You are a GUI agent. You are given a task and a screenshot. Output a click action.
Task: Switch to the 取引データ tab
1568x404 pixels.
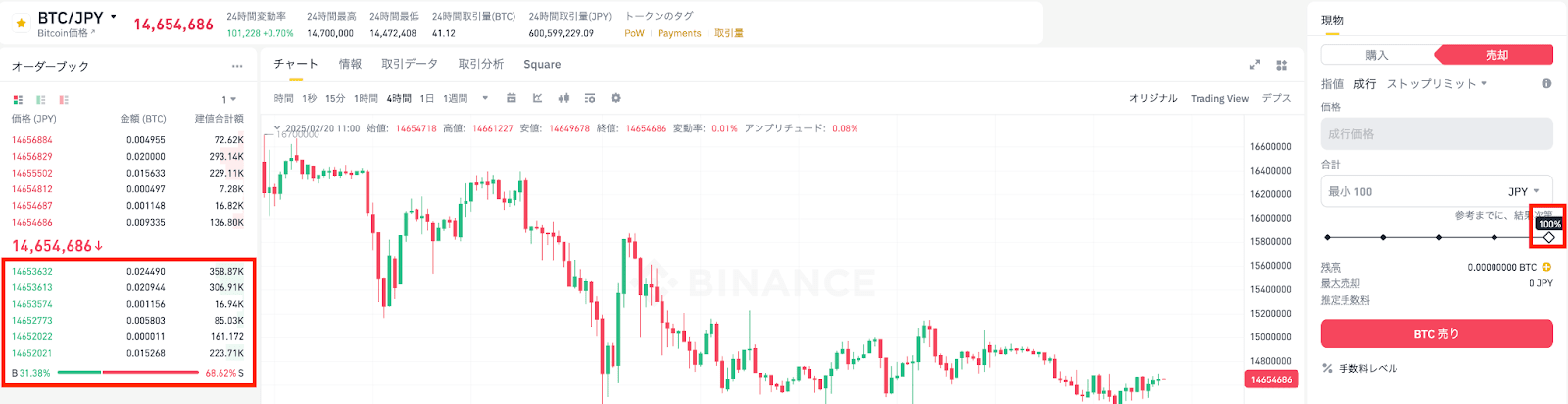pyautogui.click(x=410, y=64)
